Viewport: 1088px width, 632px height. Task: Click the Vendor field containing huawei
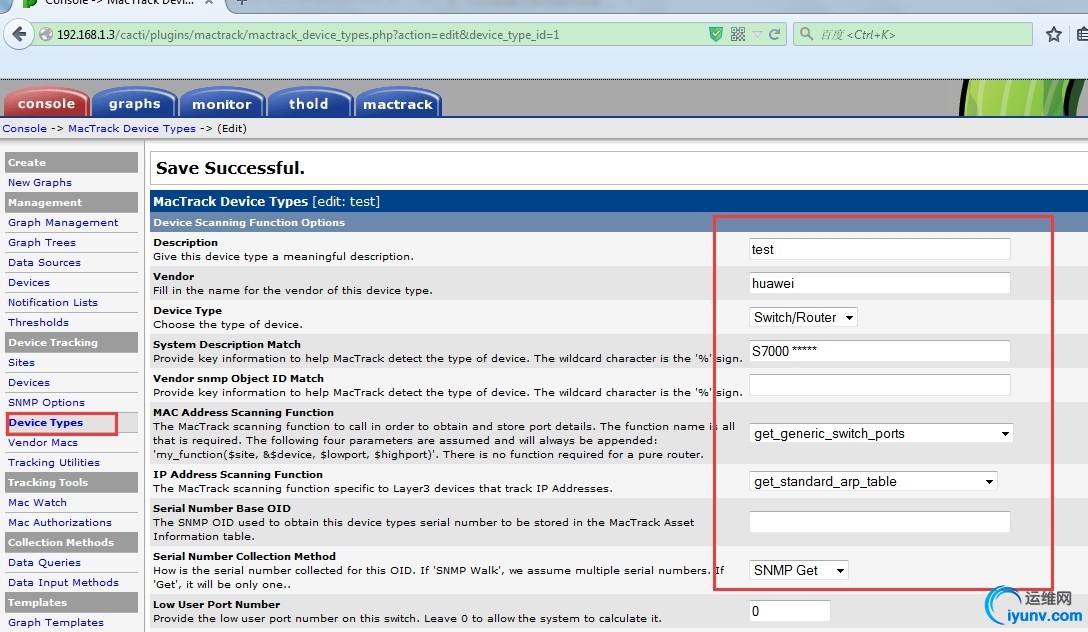click(x=879, y=283)
